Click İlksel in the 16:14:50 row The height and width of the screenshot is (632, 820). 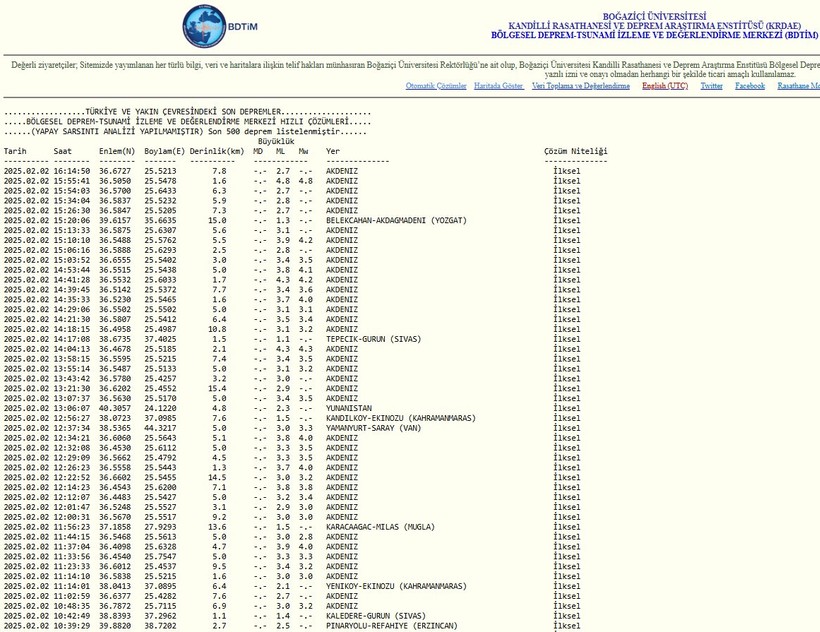click(567, 171)
